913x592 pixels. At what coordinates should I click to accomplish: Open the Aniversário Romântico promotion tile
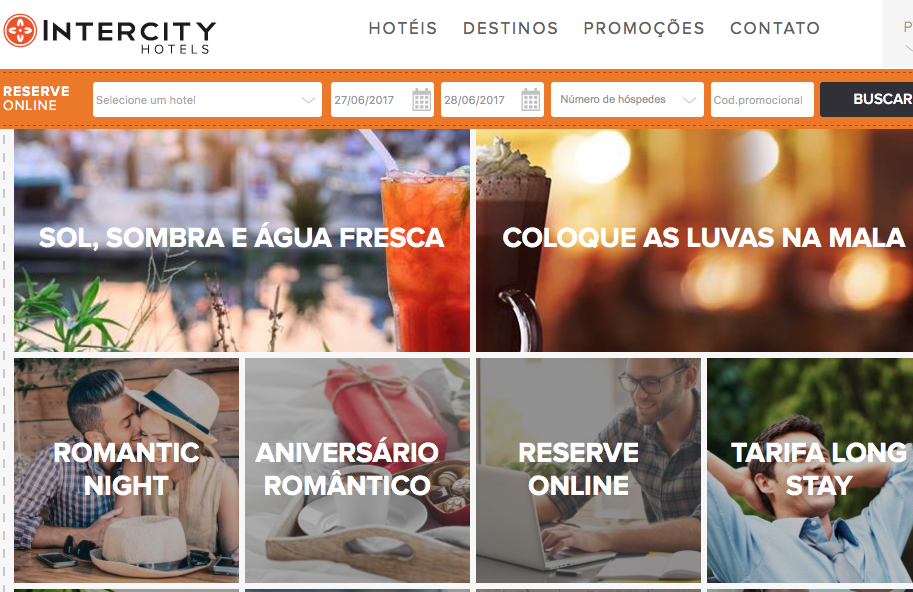click(357, 470)
